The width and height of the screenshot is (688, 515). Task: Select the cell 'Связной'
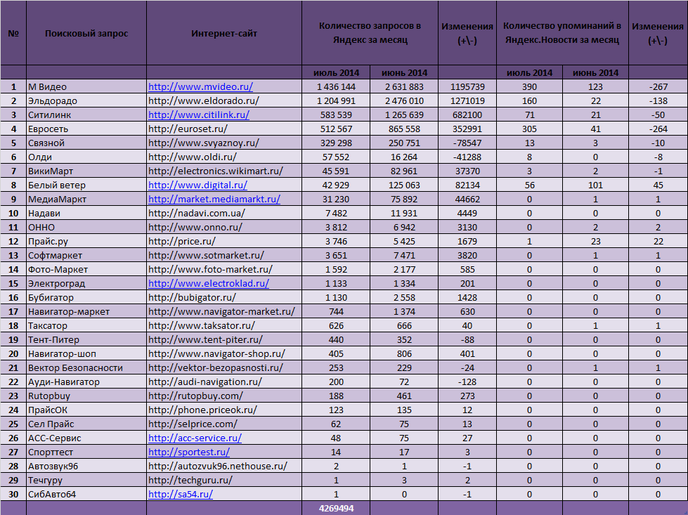[x=86, y=143]
